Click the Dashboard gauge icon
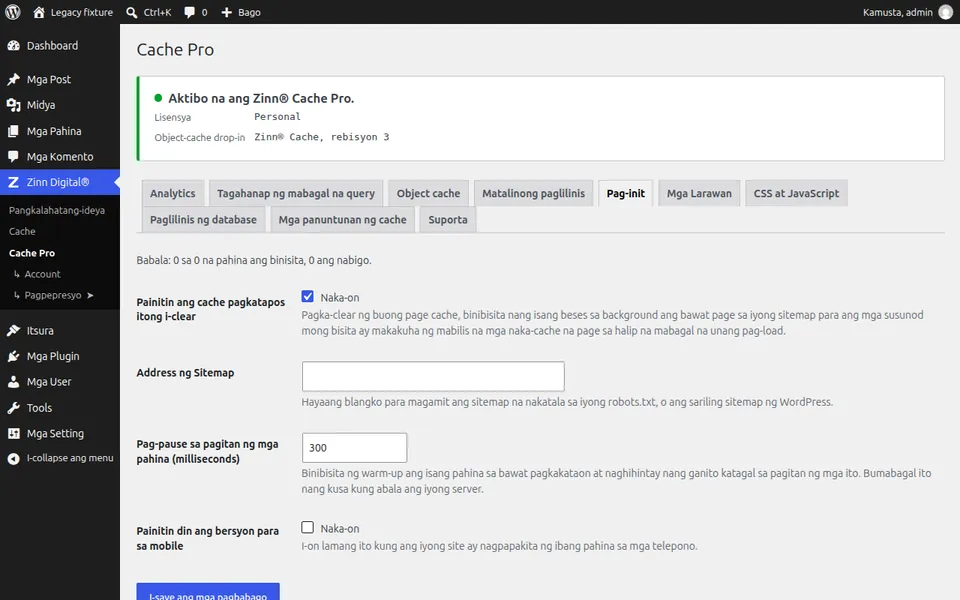This screenshot has height=600, width=960. coord(13,46)
